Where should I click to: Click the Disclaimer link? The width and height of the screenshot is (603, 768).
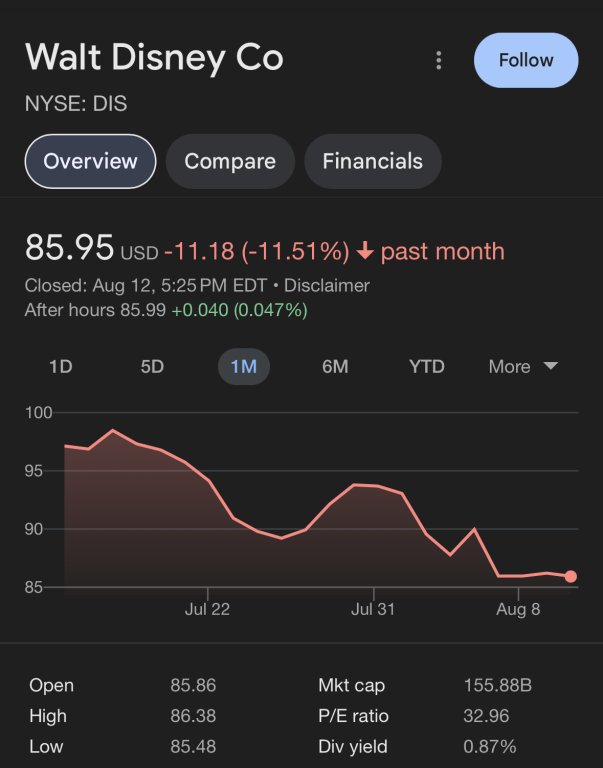pyautogui.click(x=327, y=285)
